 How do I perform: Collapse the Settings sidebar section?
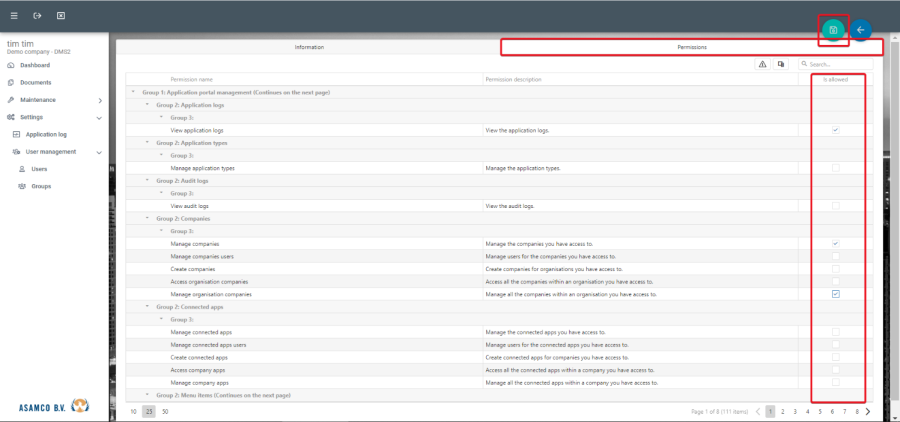pos(99,117)
